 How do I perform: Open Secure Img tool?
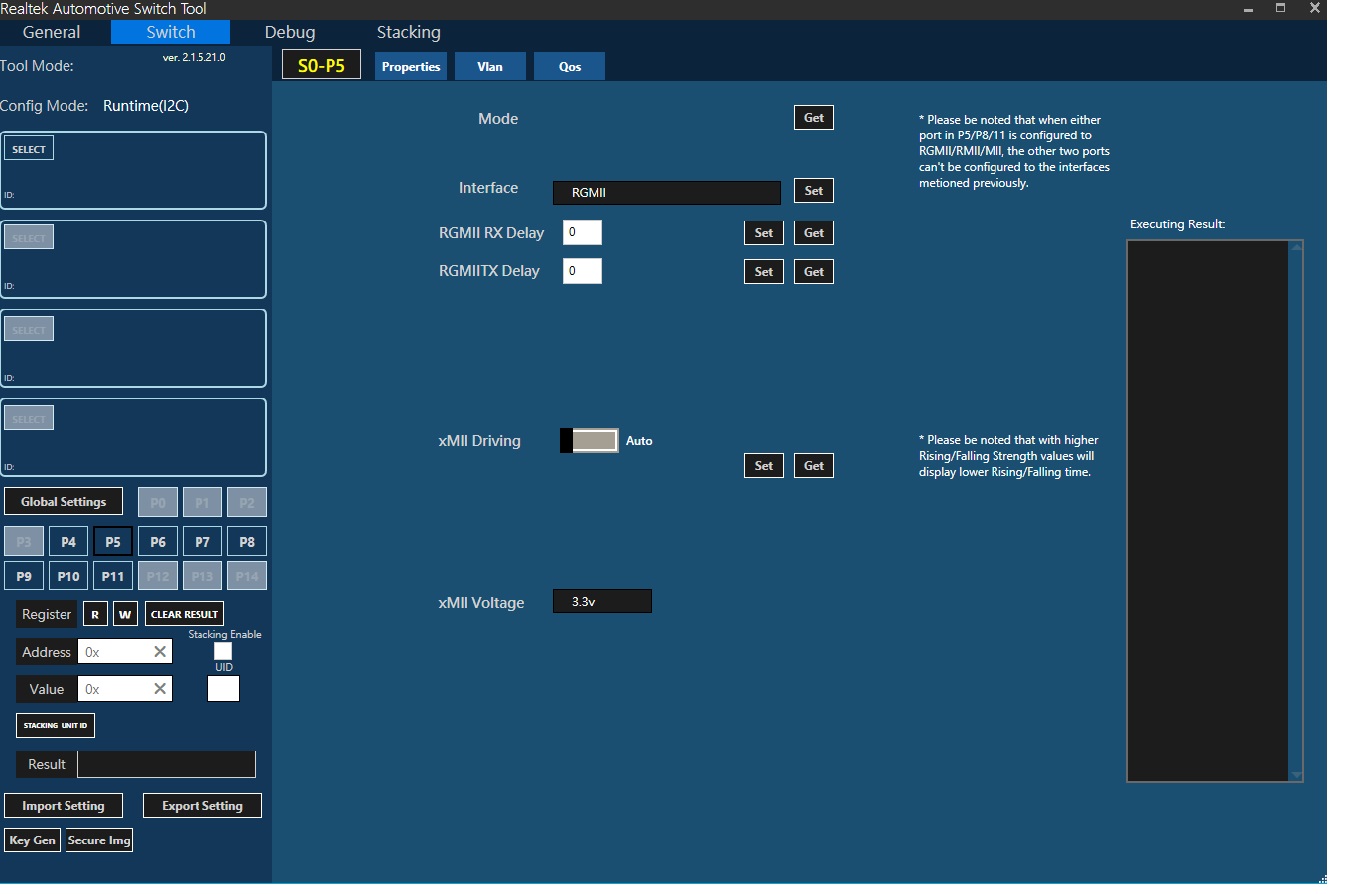point(99,840)
